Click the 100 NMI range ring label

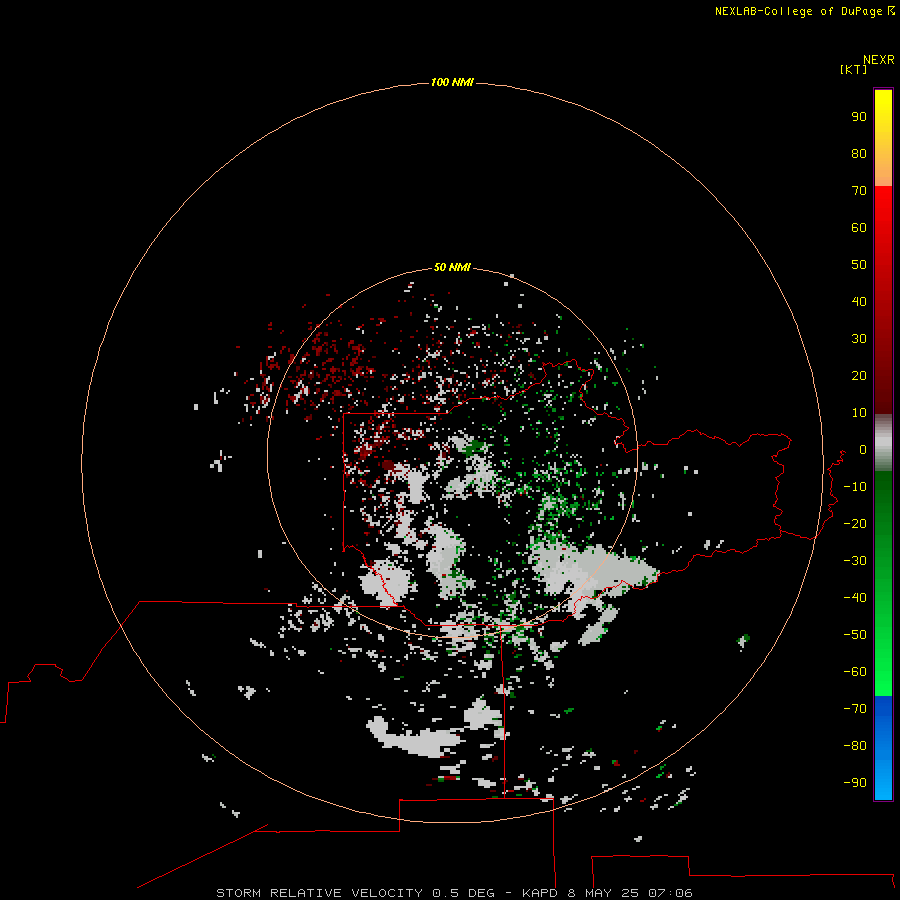pyautogui.click(x=452, y=82)
